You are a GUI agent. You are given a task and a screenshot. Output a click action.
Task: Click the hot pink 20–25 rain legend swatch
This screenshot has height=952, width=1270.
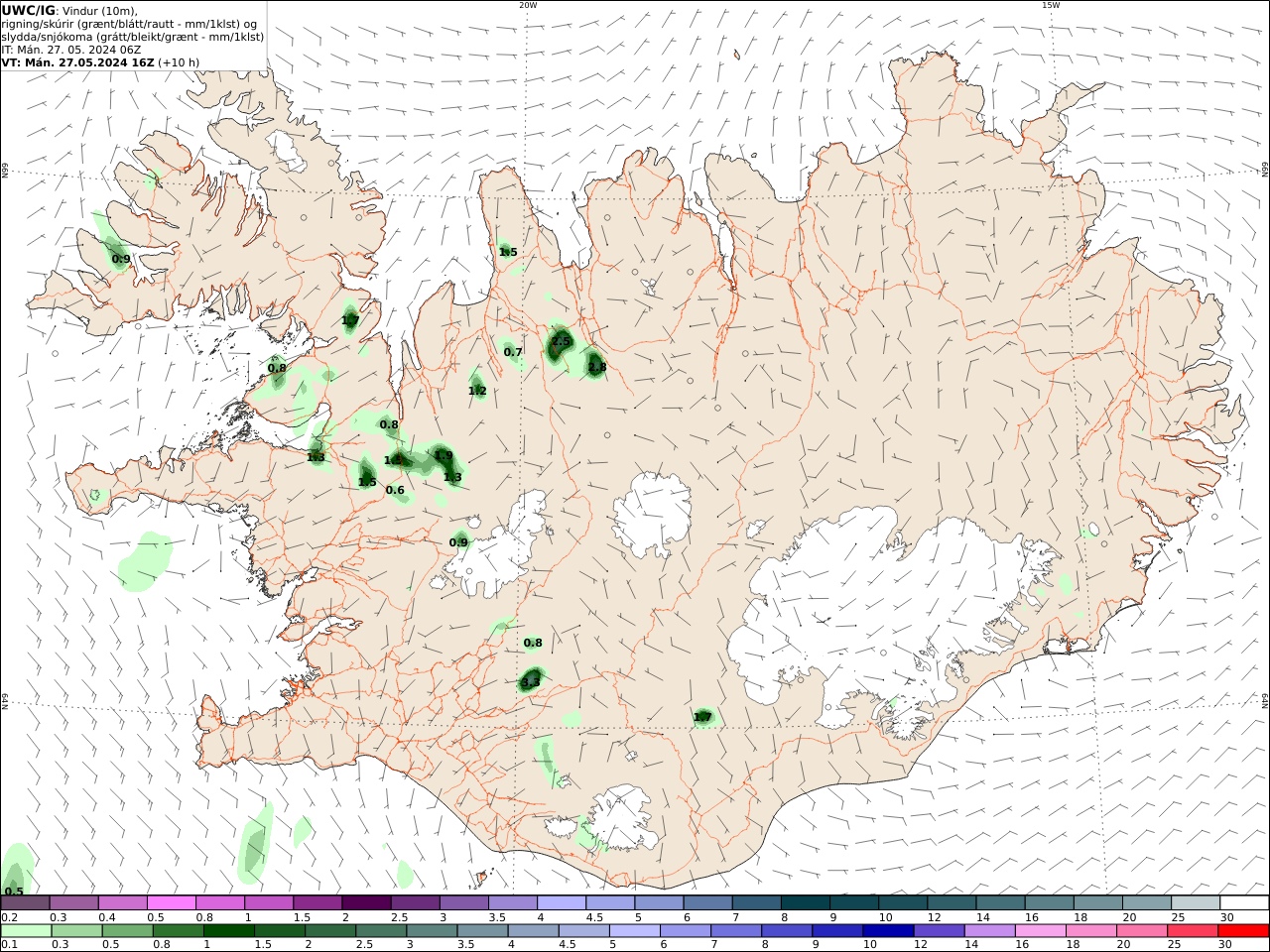pyautogui.click(x=1141, y=931)
